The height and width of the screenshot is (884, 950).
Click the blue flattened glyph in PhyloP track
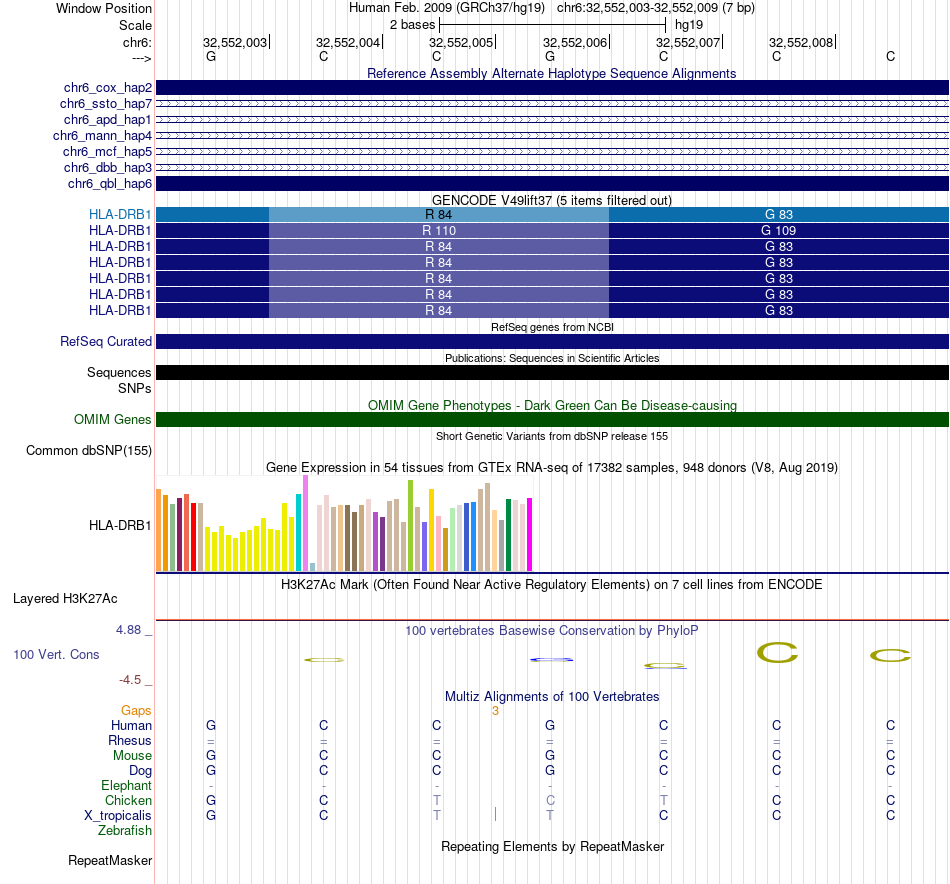551,659
